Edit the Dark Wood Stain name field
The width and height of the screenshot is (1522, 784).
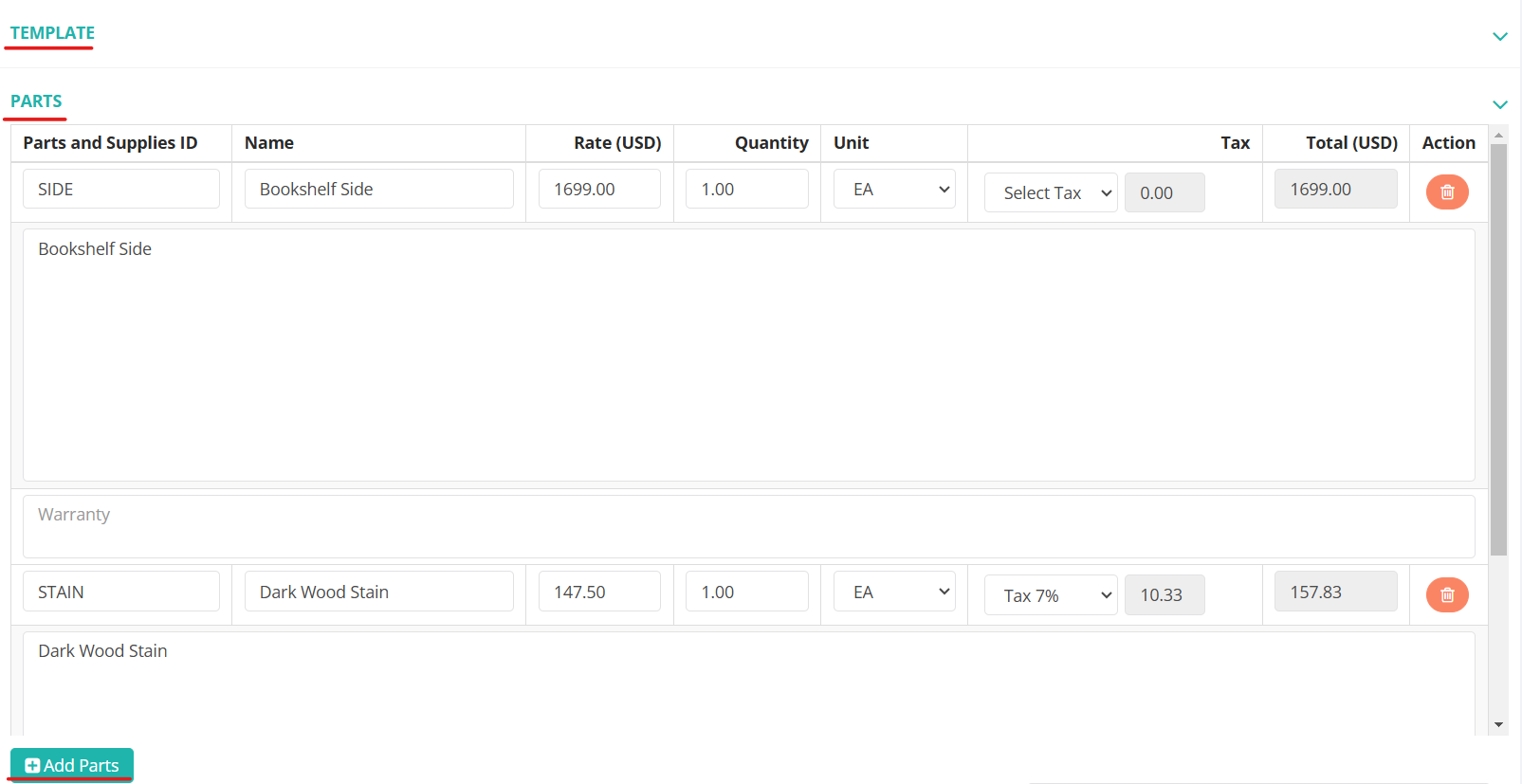(x=379, y=592)
